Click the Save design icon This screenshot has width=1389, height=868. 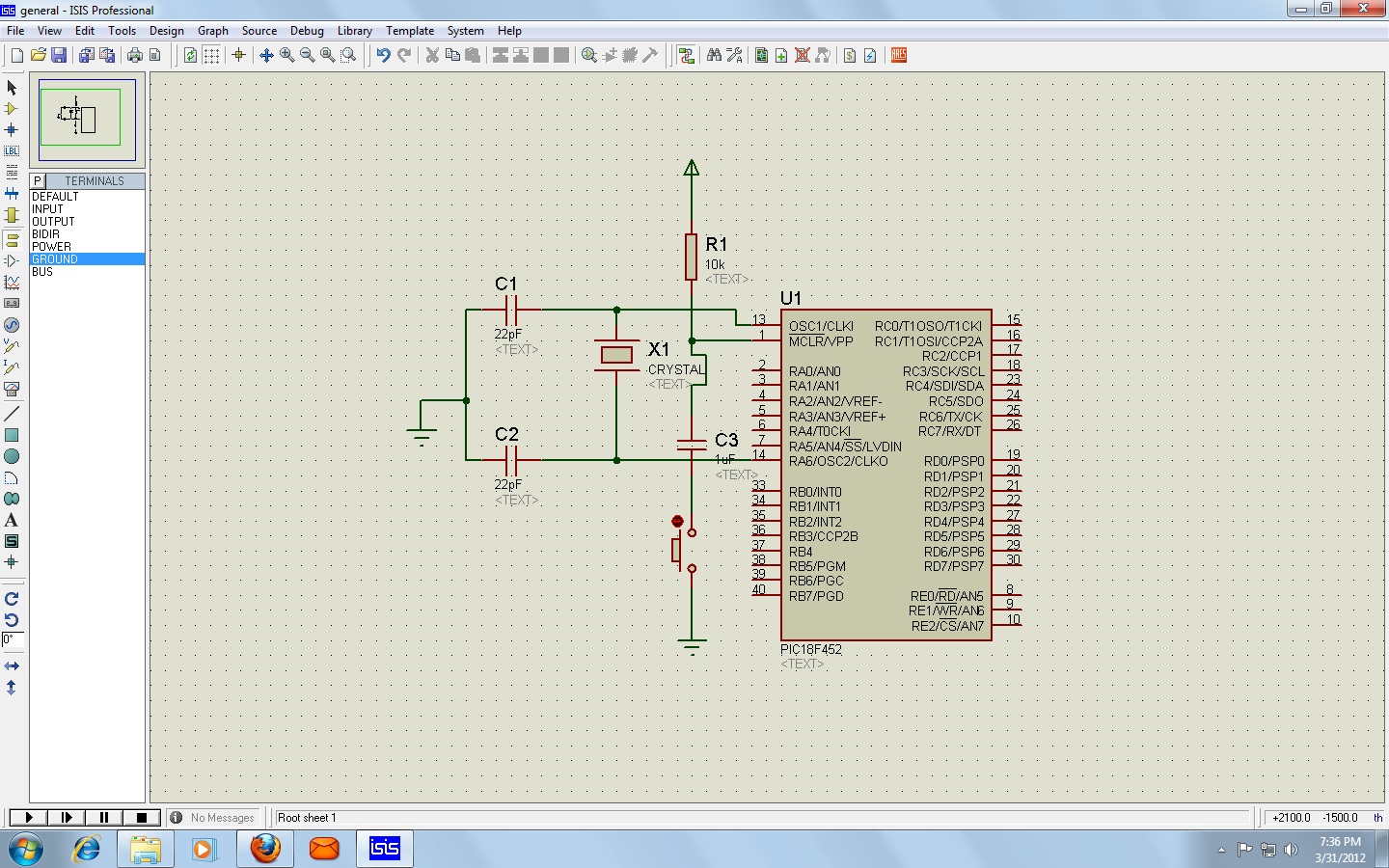59,56
